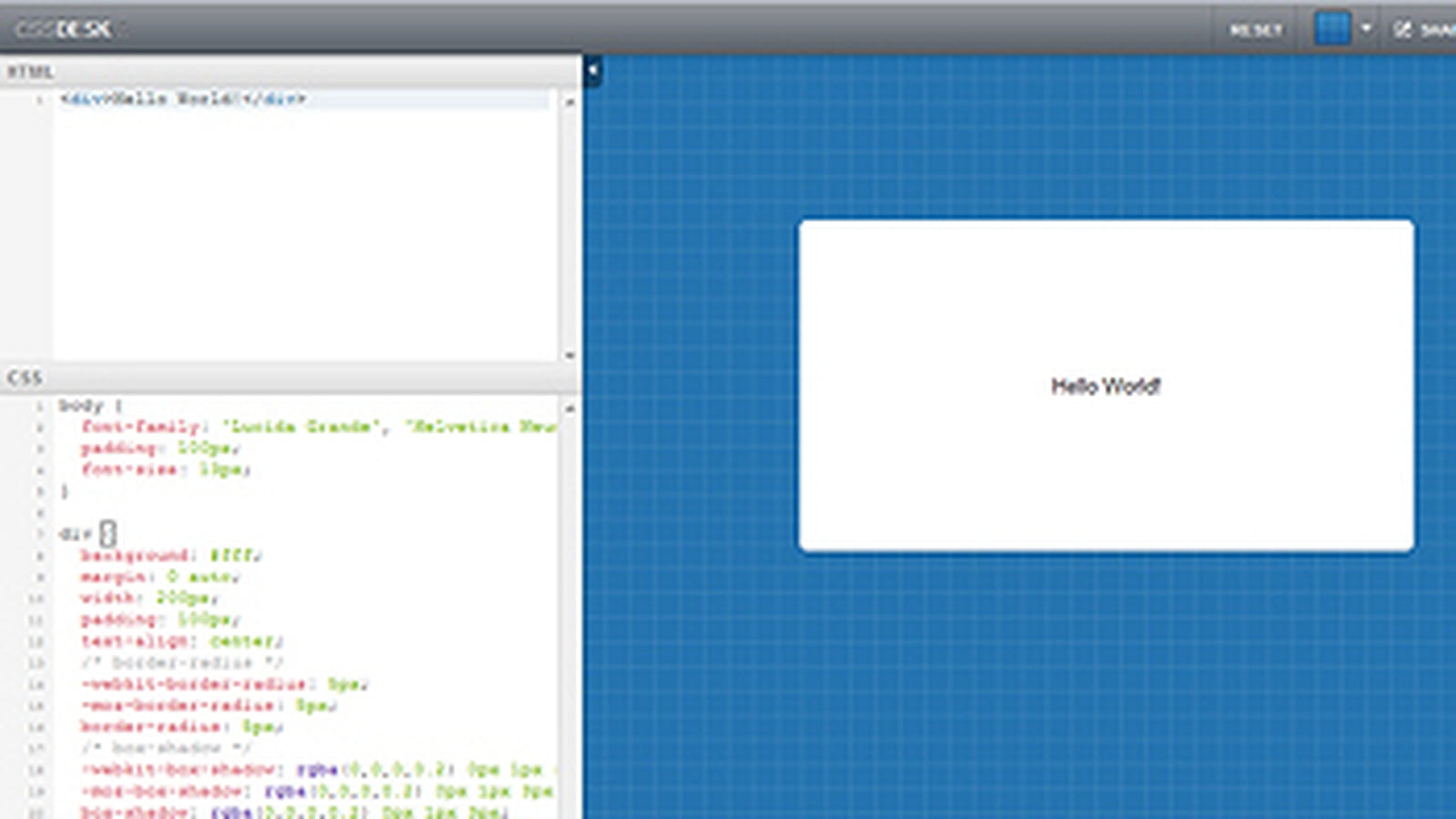Click the '-webkit-box-shadow' CSS line

point(318,770)
